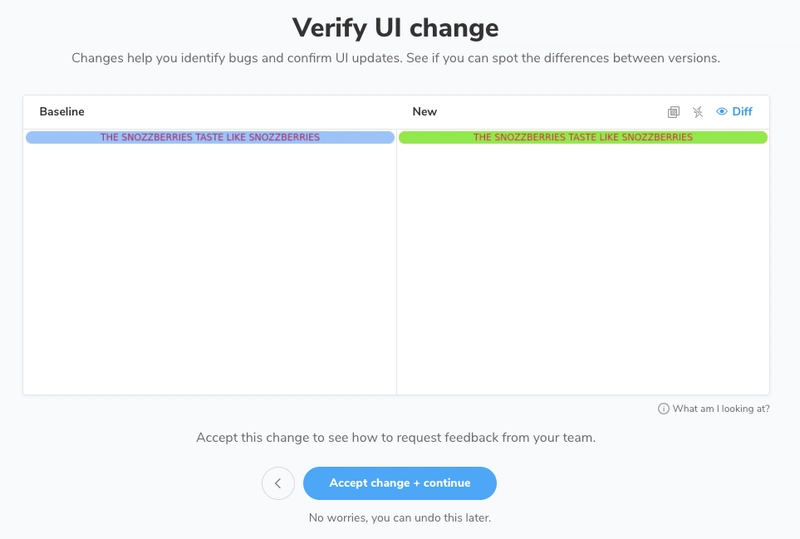Click the "Accept this change" instruction text
The image size is (800, 539).
[395, 437]
